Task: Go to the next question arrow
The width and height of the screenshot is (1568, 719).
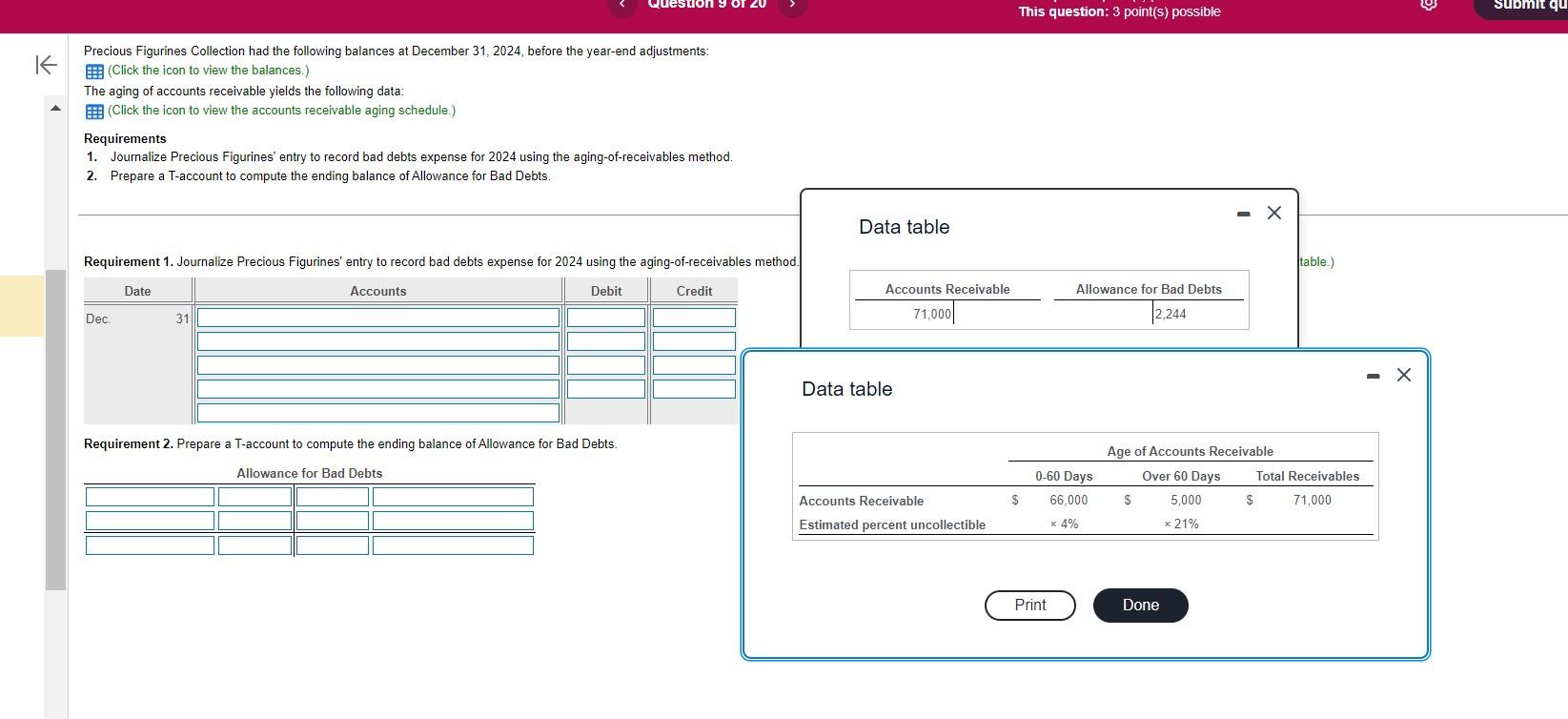Action: [x=792, y=5]
